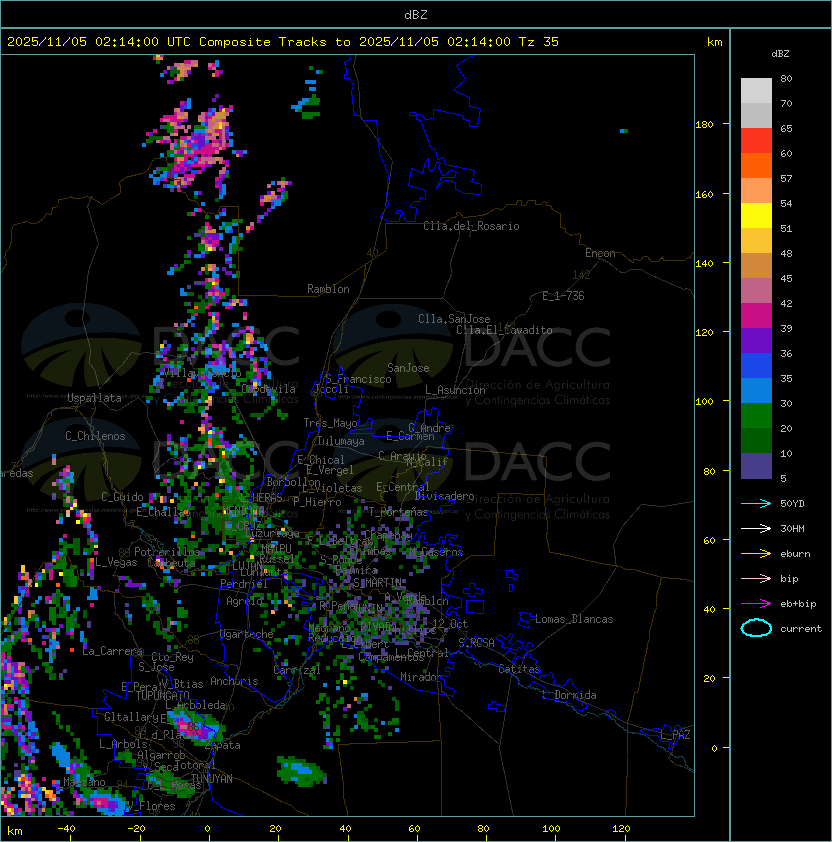Click the 'L_Vegas' map label
The width and height of the screenshot is (832, 842).
pos(116,562)
